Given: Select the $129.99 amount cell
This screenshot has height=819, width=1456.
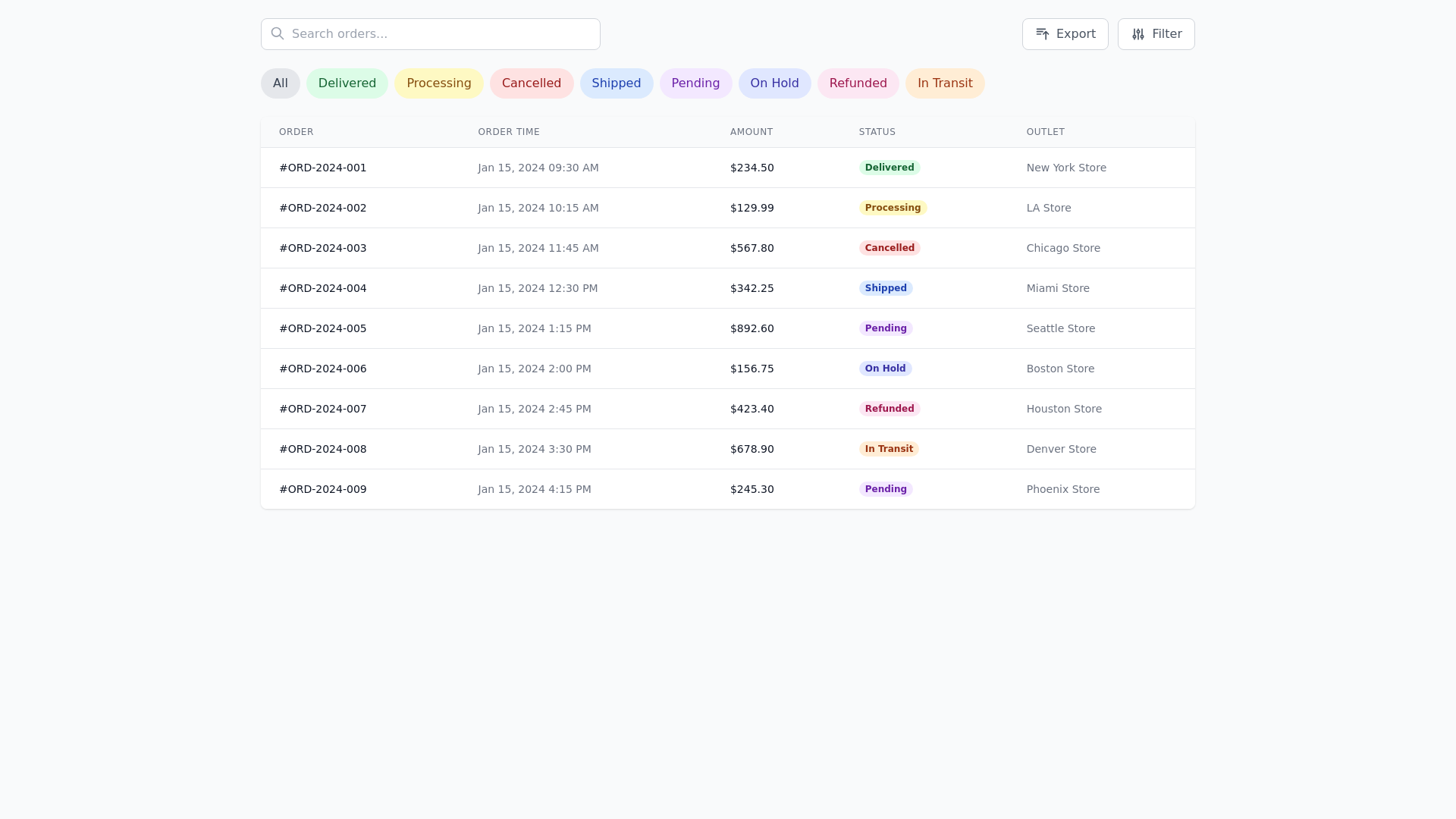Looking at the screenshot, I should 752,208.
